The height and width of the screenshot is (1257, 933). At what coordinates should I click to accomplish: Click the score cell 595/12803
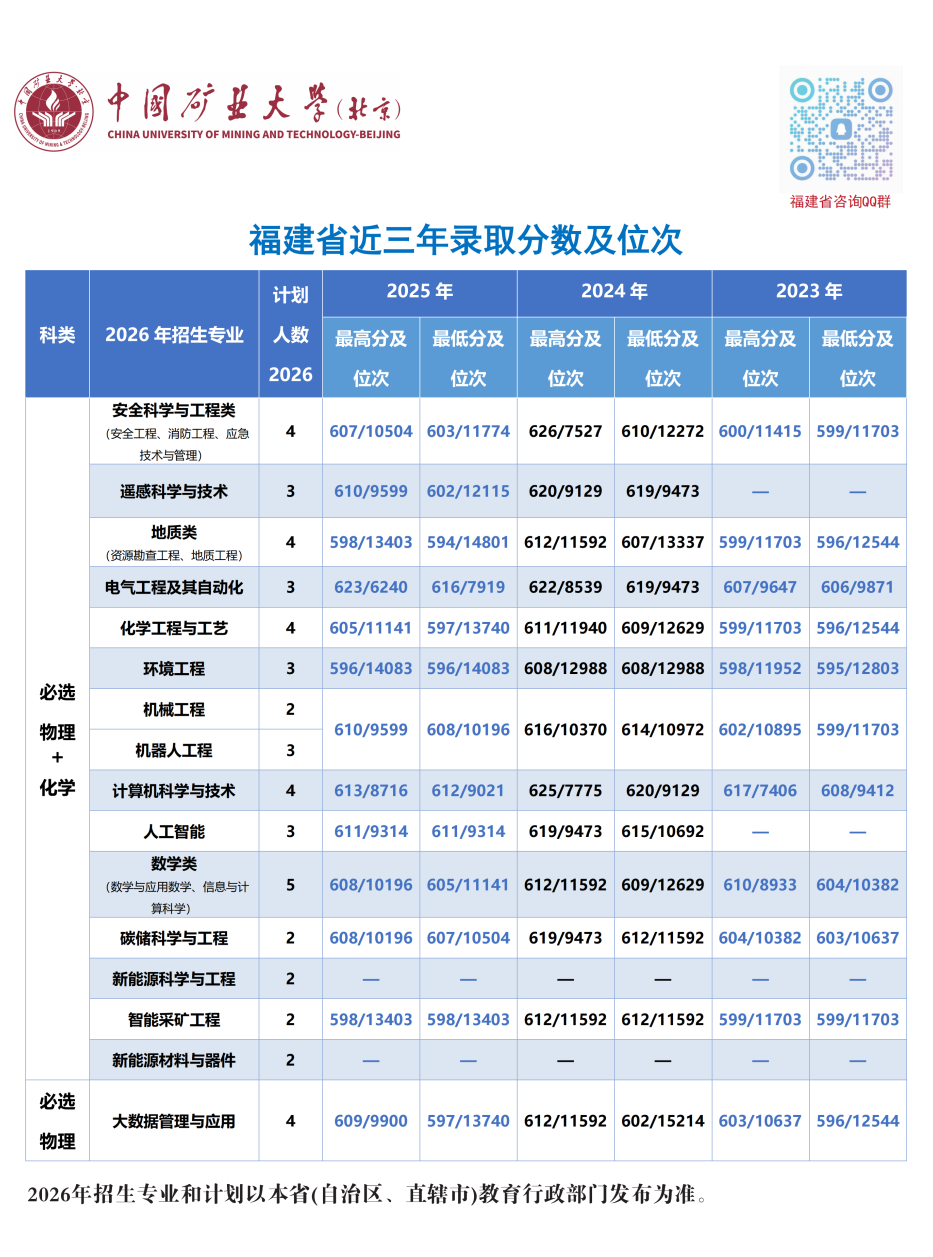coord(858,668)
